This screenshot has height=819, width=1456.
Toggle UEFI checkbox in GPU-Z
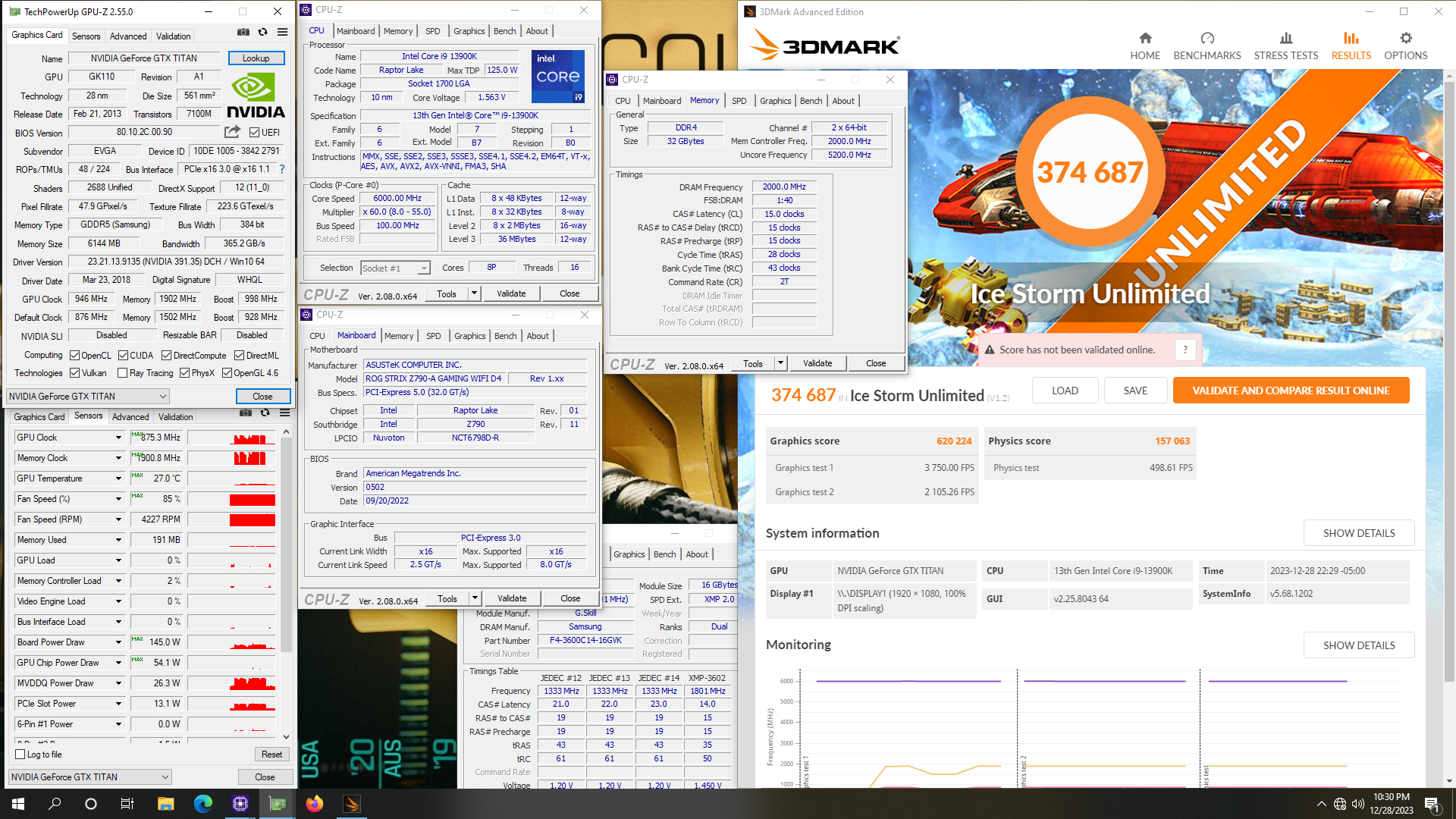pyautogui.click(x=254, y=132)
